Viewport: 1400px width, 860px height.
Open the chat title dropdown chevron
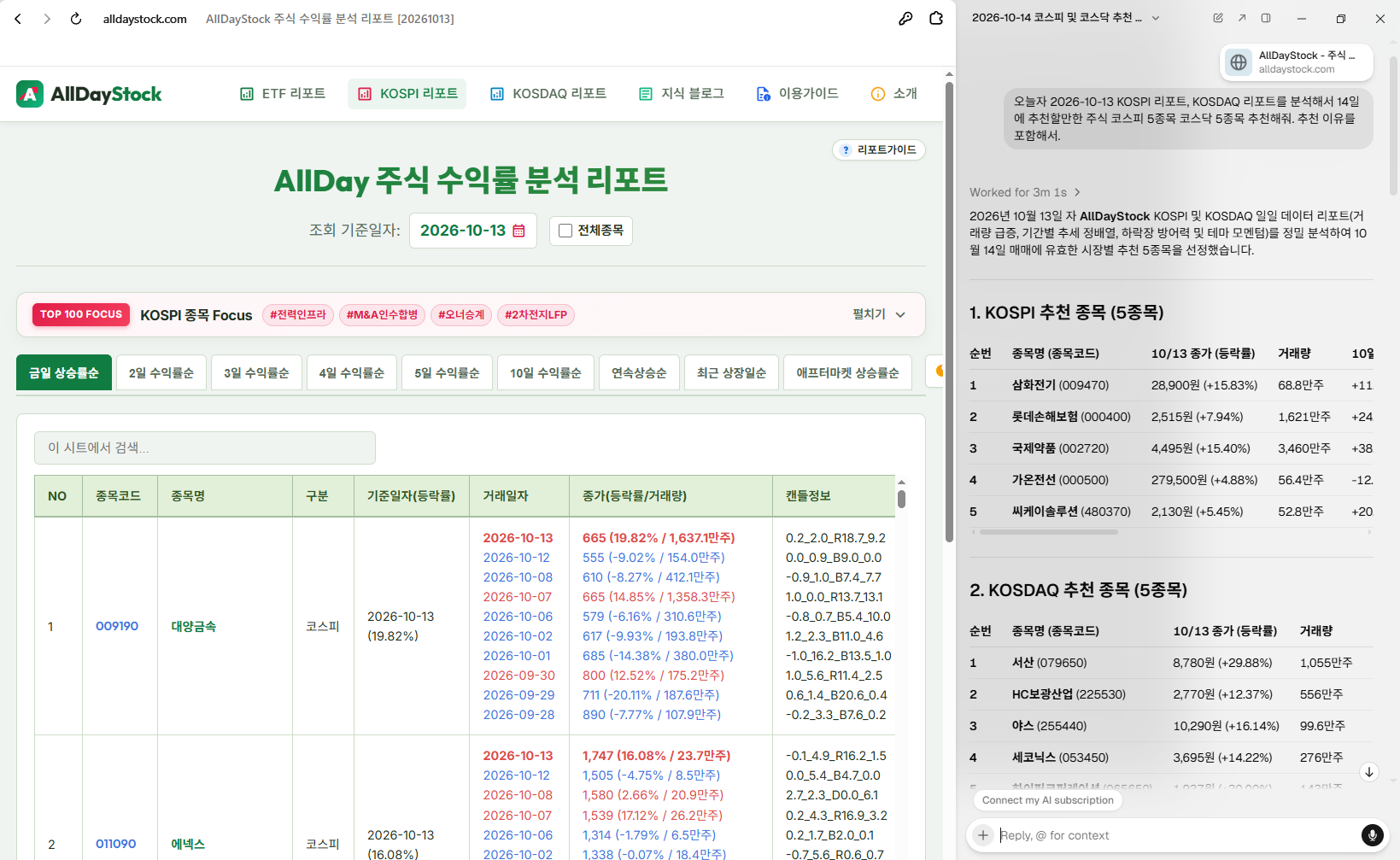[x=1156, y=18]
